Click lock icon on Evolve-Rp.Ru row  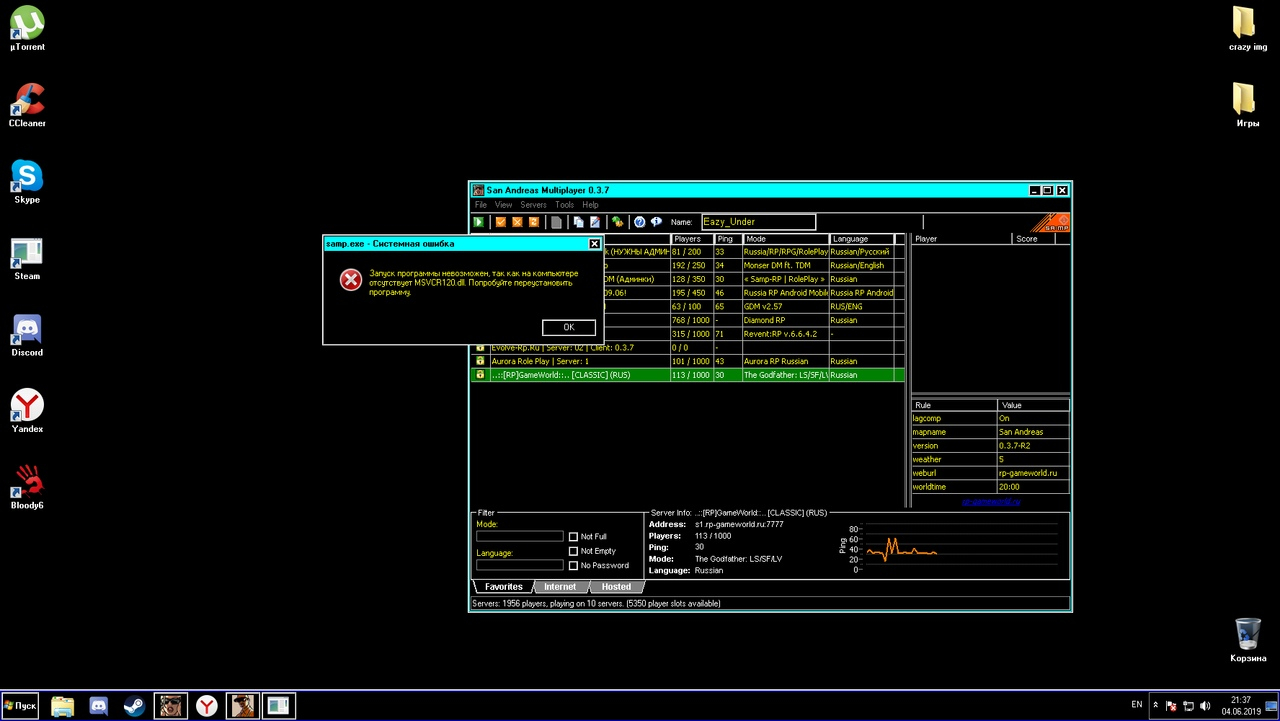(x=480, y=347)
